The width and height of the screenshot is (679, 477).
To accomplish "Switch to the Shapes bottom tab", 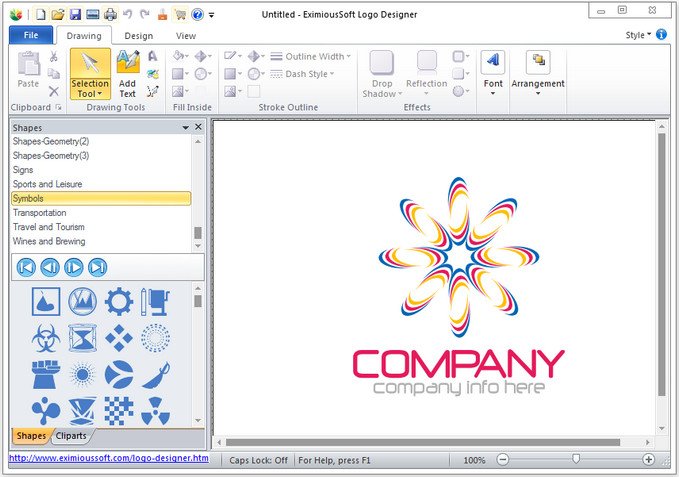I will (31, 436).
